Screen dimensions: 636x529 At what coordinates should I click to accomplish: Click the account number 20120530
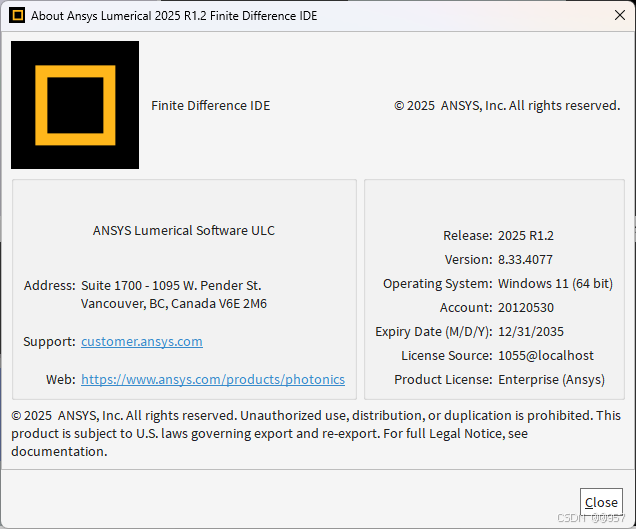[x=526, y=308]
